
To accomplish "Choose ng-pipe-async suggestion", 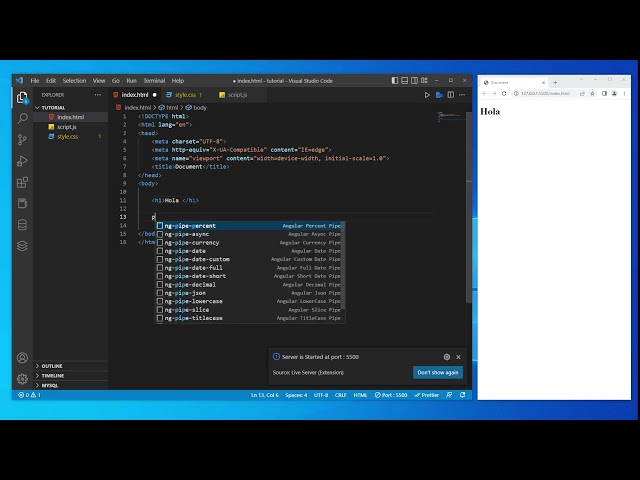I will pos(249,234).
